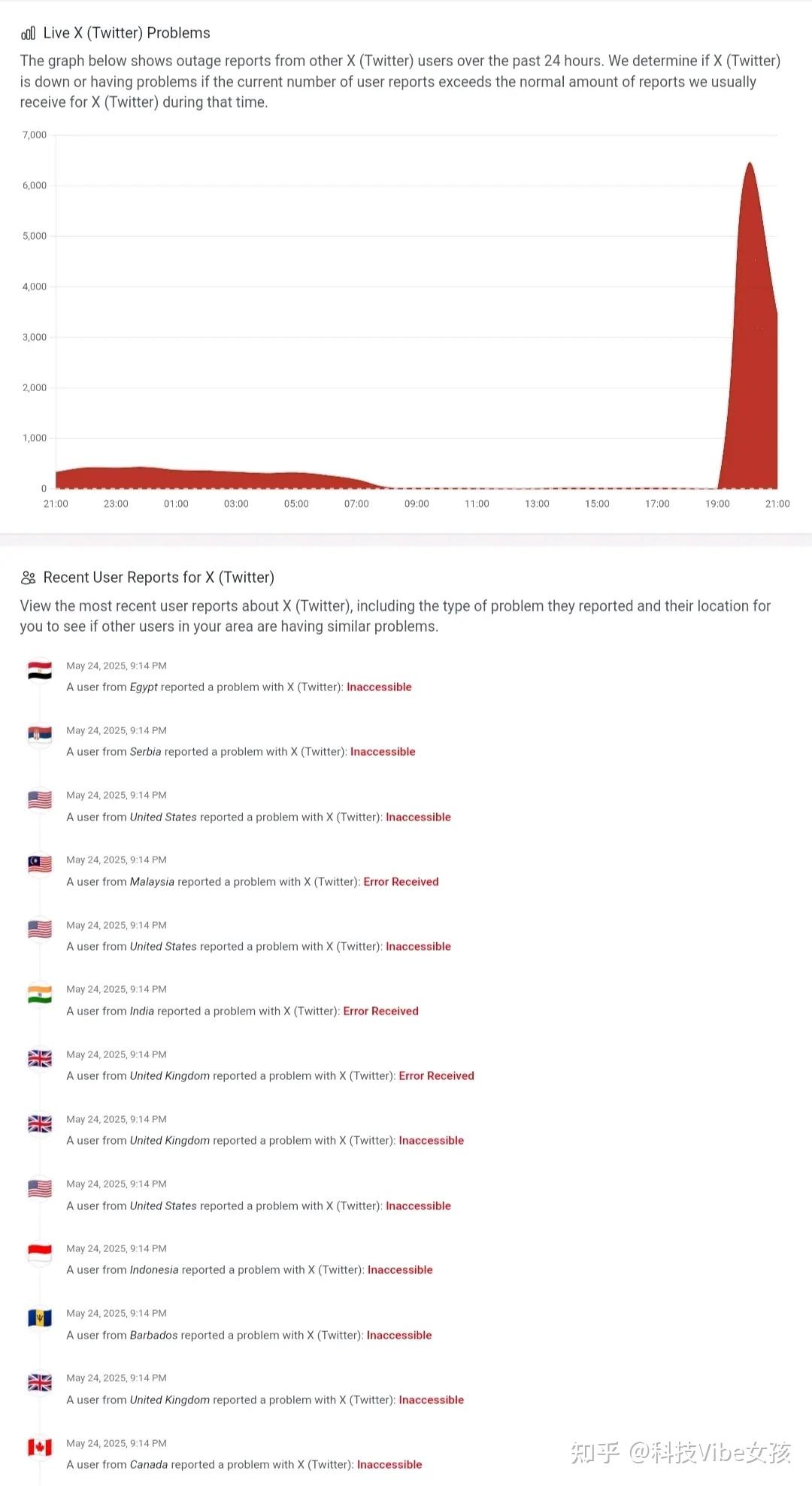Click the Inaccessible label in Egypt report

(x=379, y=687)
